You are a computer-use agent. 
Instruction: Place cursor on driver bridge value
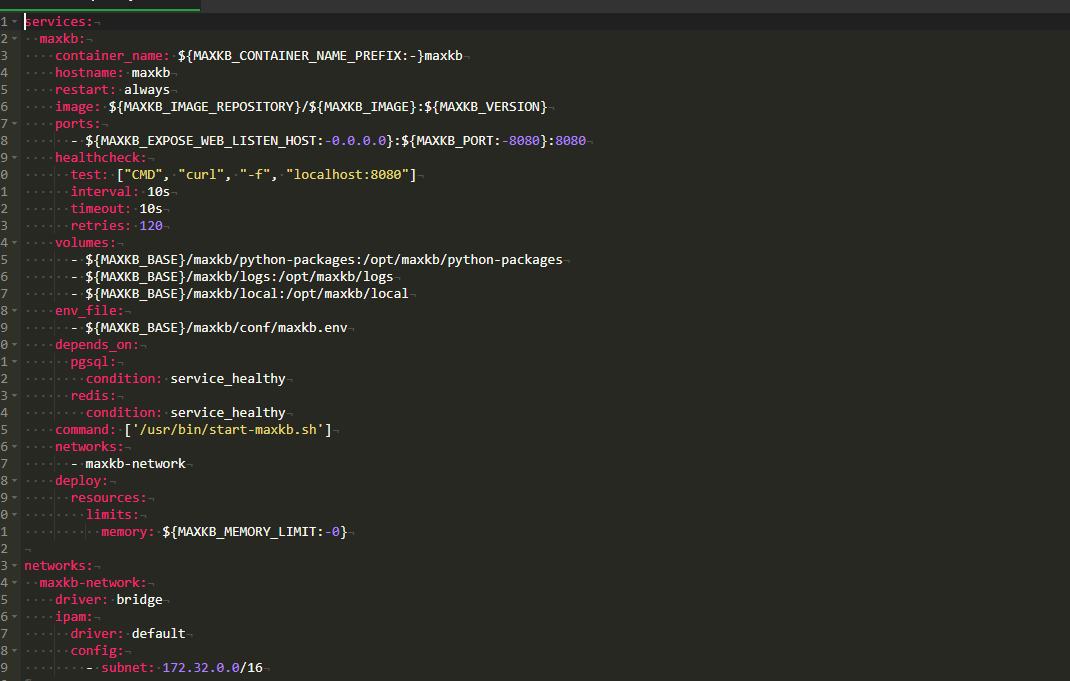(139, 599)
